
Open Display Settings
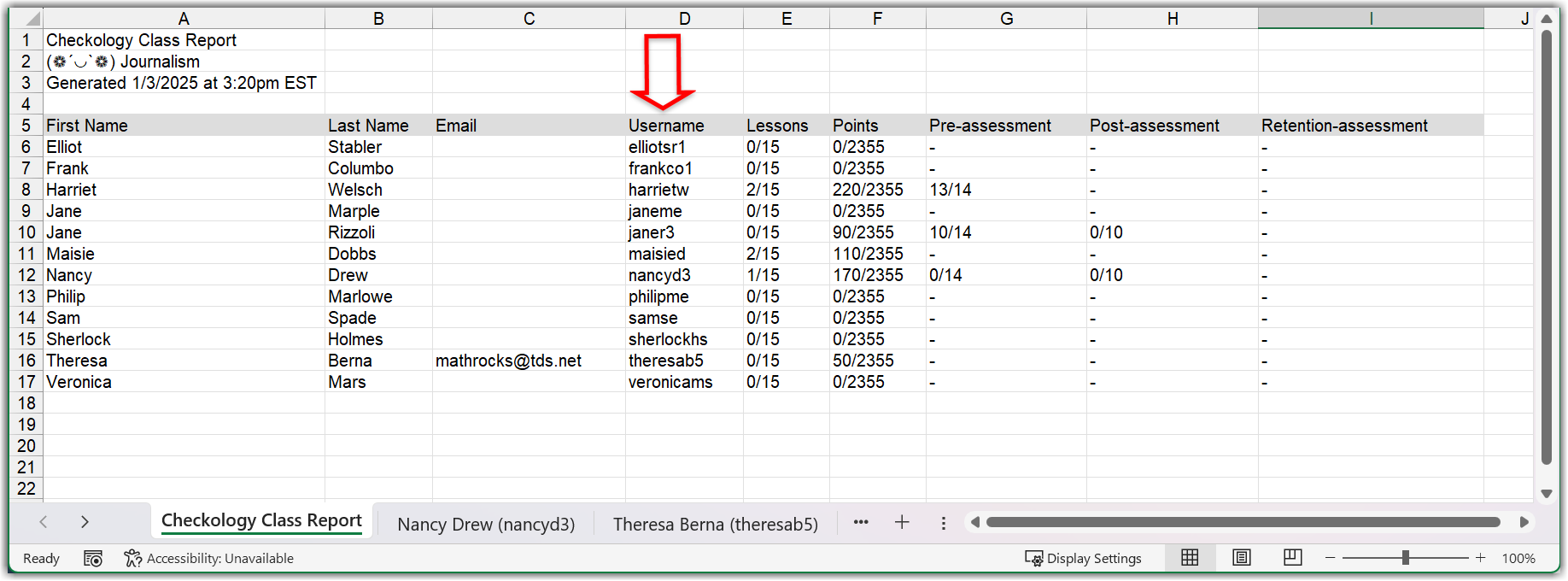pyautogui.click(x=1083, y=559)
